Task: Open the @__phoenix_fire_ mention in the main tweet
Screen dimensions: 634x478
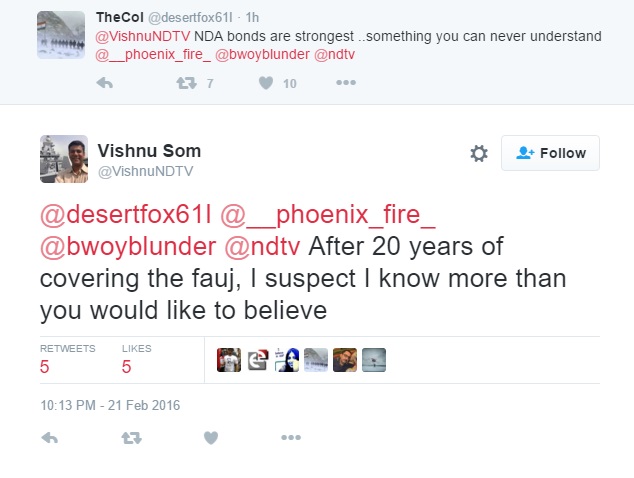Action: point(328,216)
